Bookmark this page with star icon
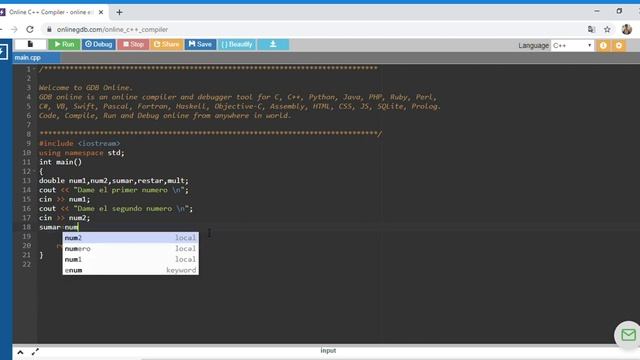 [x=607, y=29]
